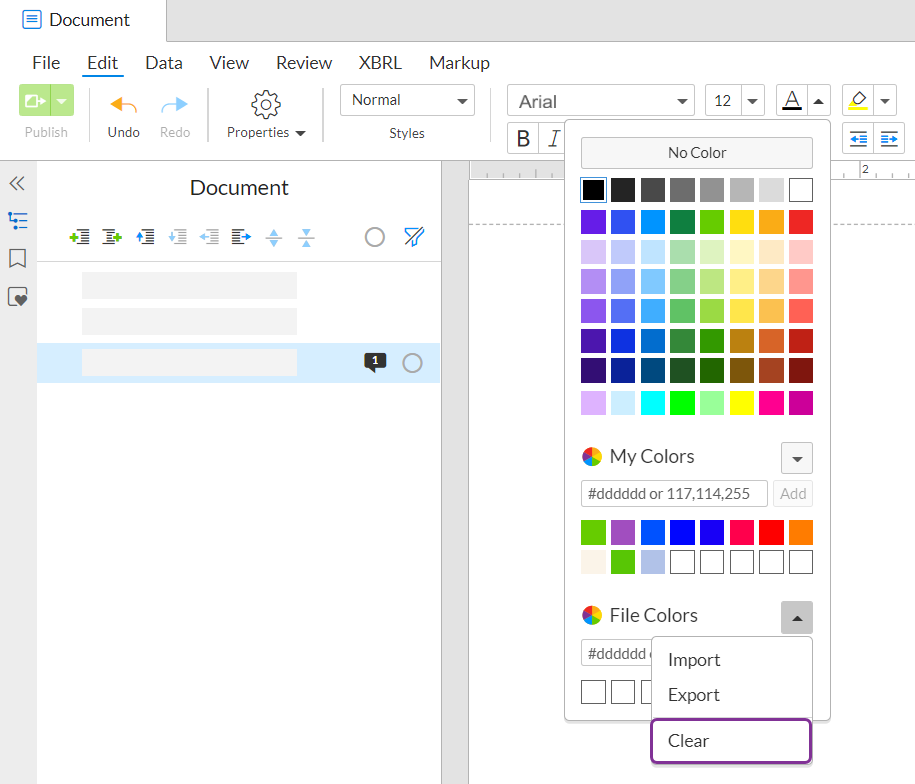
Task: Open the highlight color dropdown arrow
Action: click(885, 101)
